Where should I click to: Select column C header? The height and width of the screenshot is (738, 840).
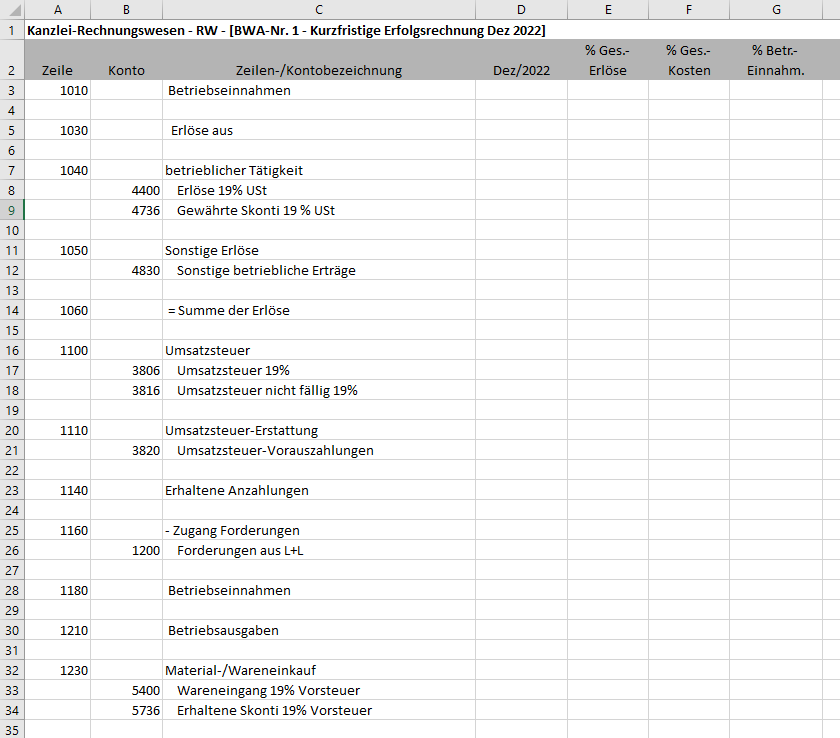(x=319, y=10)
